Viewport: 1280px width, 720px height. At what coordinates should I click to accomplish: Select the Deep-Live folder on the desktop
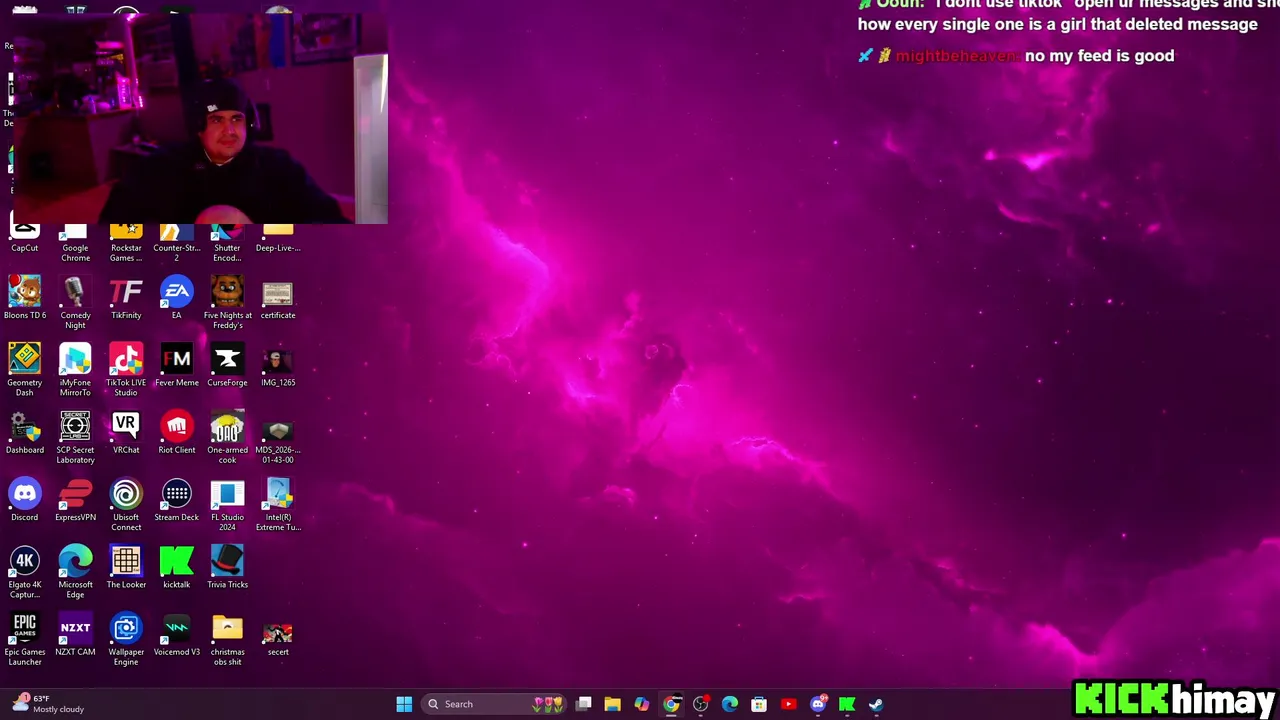(278, 238)
